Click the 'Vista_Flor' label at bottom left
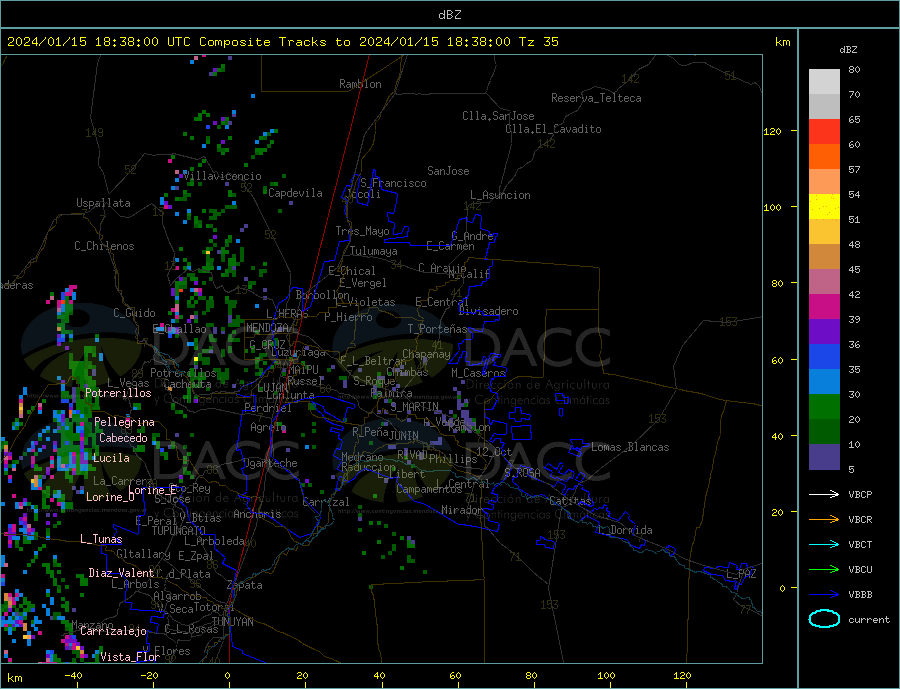This screenshot has width=900, height=689. coord(130,657)
